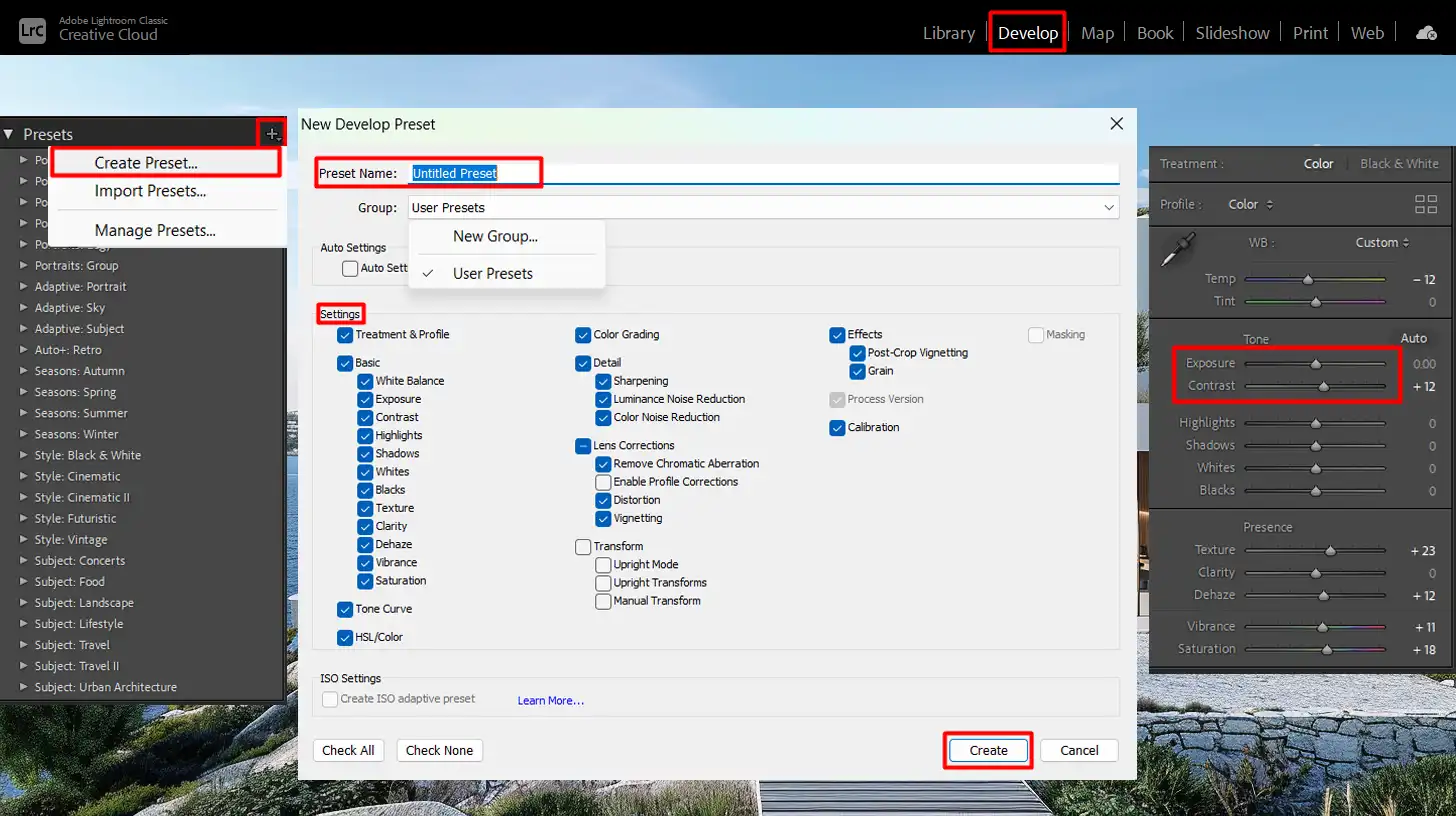Expand the Adaptive: Sky preset folder

(x=24, y=308)
